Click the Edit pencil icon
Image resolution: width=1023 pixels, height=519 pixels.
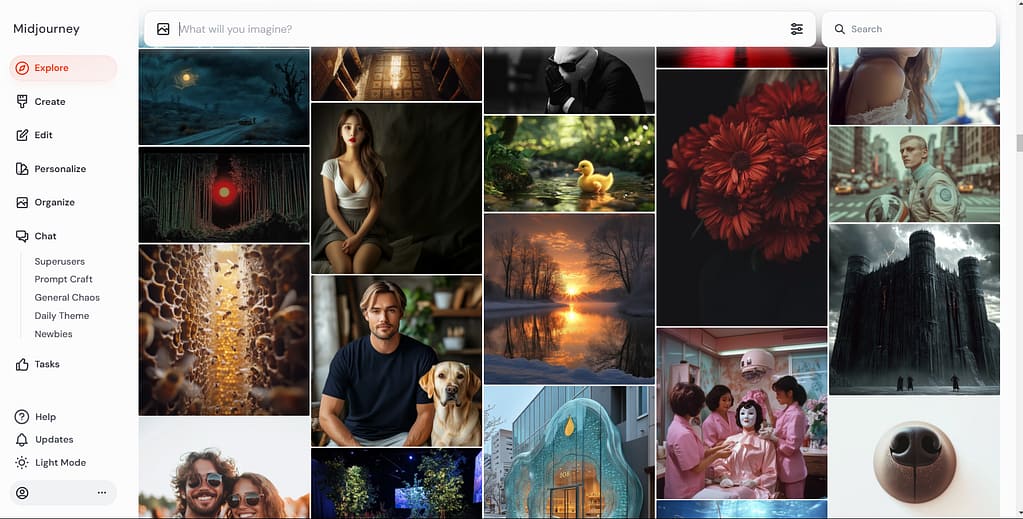[22, 135]
